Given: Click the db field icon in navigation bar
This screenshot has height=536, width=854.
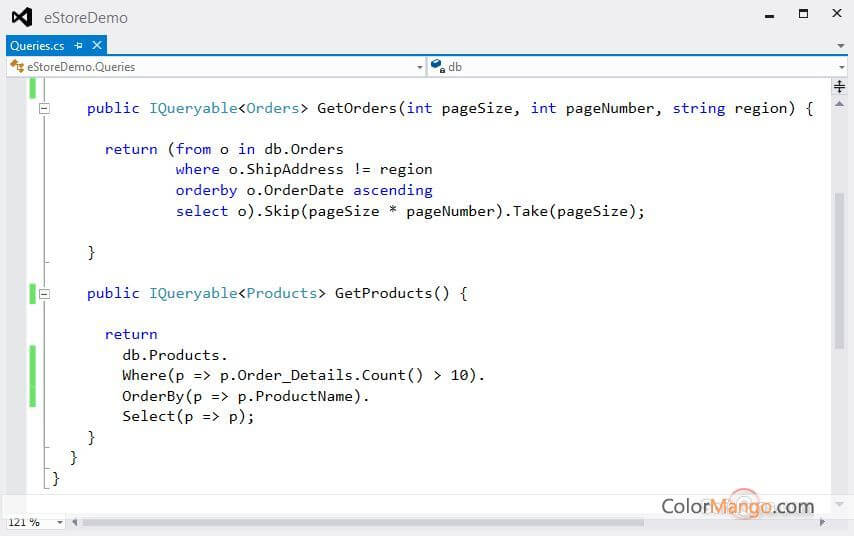Looking at the screenshot, I should (x=437, y=67).
